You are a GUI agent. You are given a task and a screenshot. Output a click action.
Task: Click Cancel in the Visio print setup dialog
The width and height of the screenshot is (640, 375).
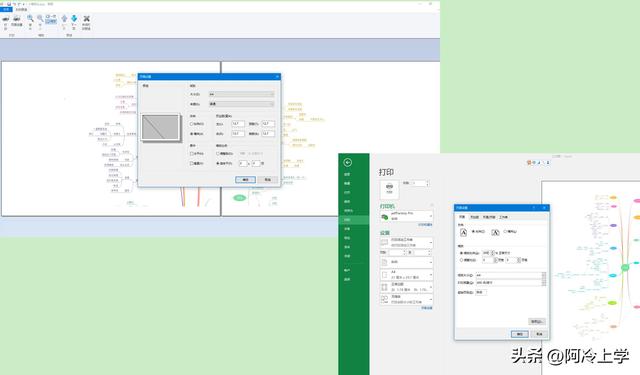pos(267,180)
